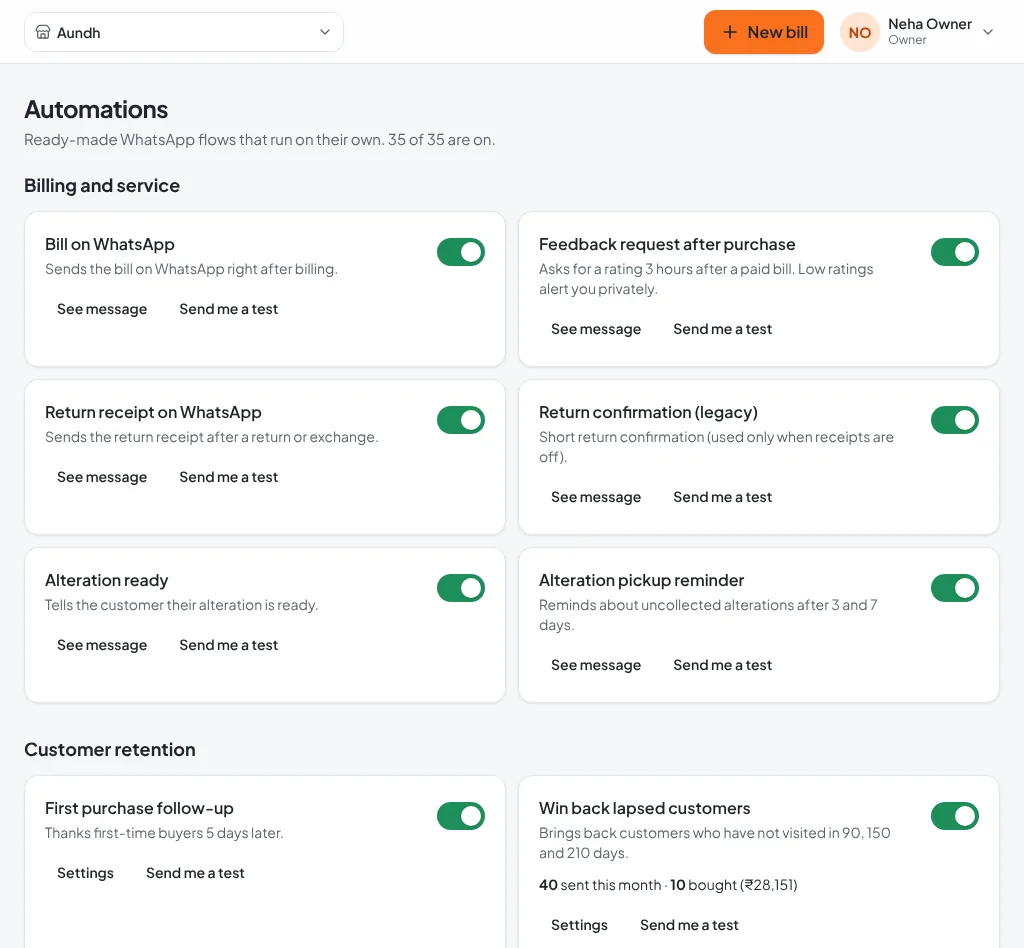Send test for Return receipt on WhatsApp
1024x948 pixels.
(229, 477)
